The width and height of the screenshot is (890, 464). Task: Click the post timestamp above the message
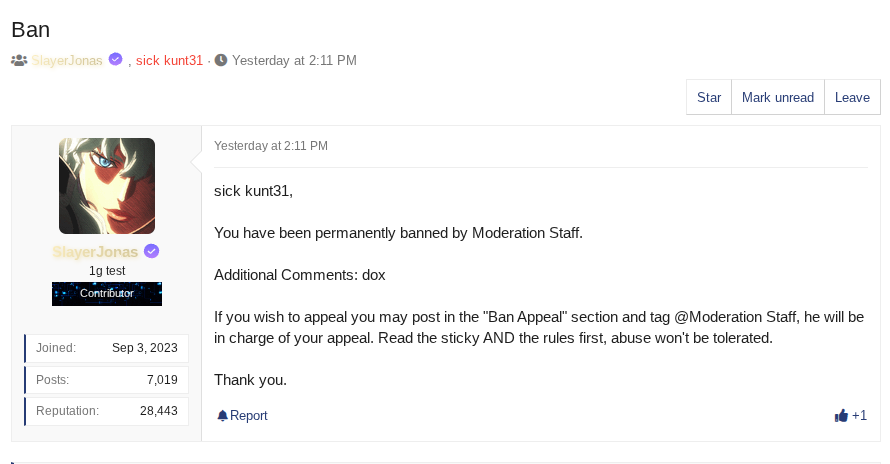[271, 146]
